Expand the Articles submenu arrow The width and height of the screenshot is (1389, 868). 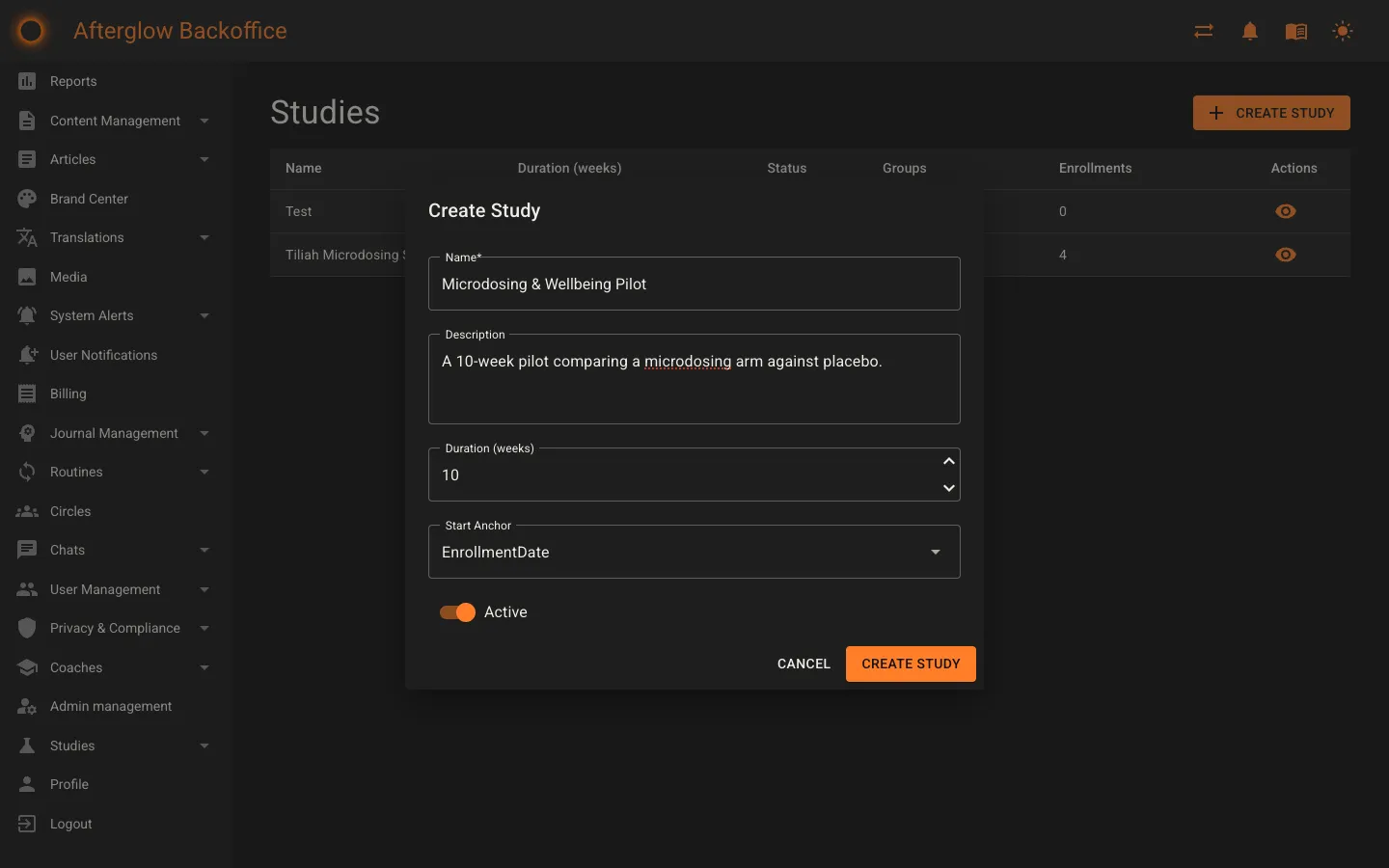(x=204, y=159)
